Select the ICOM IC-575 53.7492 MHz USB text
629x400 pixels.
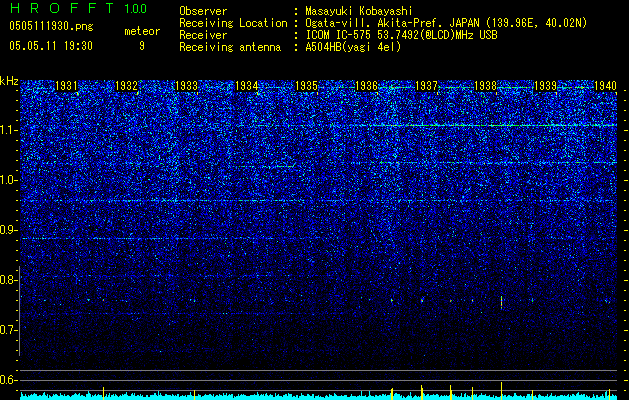pos(401,35)
